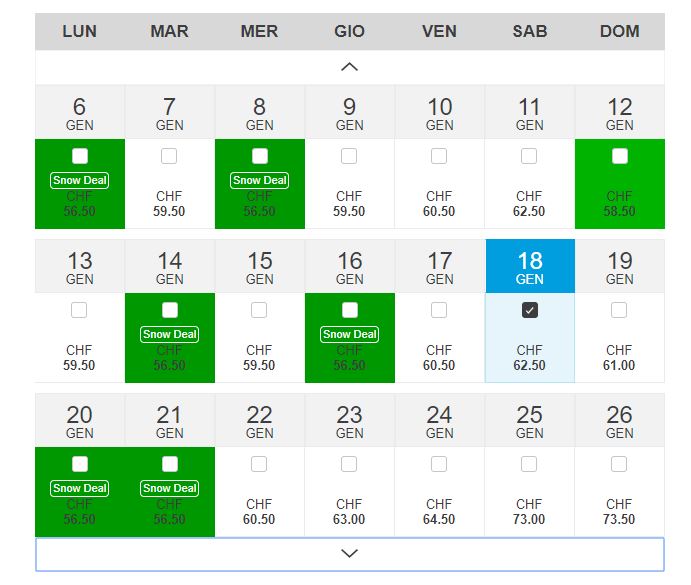Expand later dates with bottom chevron
Image resolution: width=691 pixels, height=585 pixels.
click(x=349, y=553)
